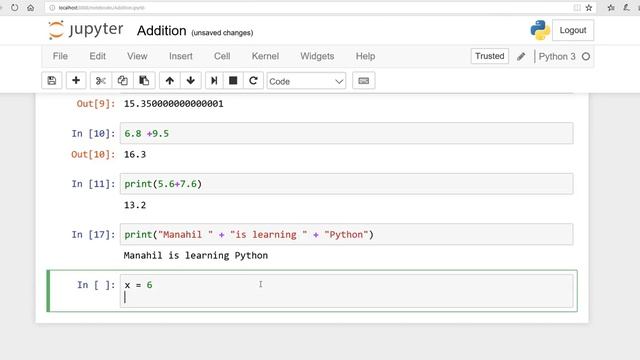Click the save and checkpoint icon
Screen dimensions: 640x360
pos(52,81)
